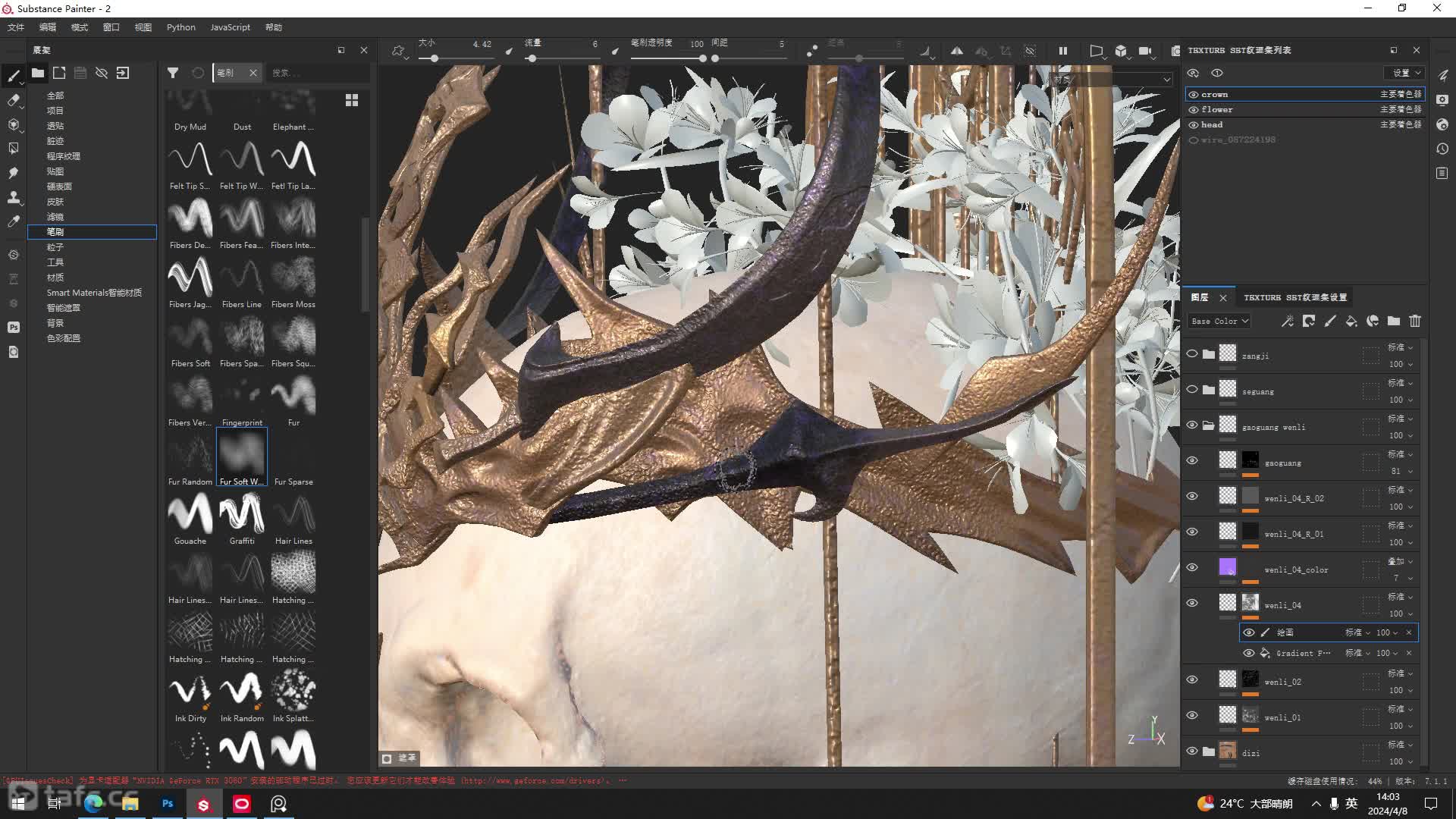Hide the wenli_04_color layer

[1192, 568]
